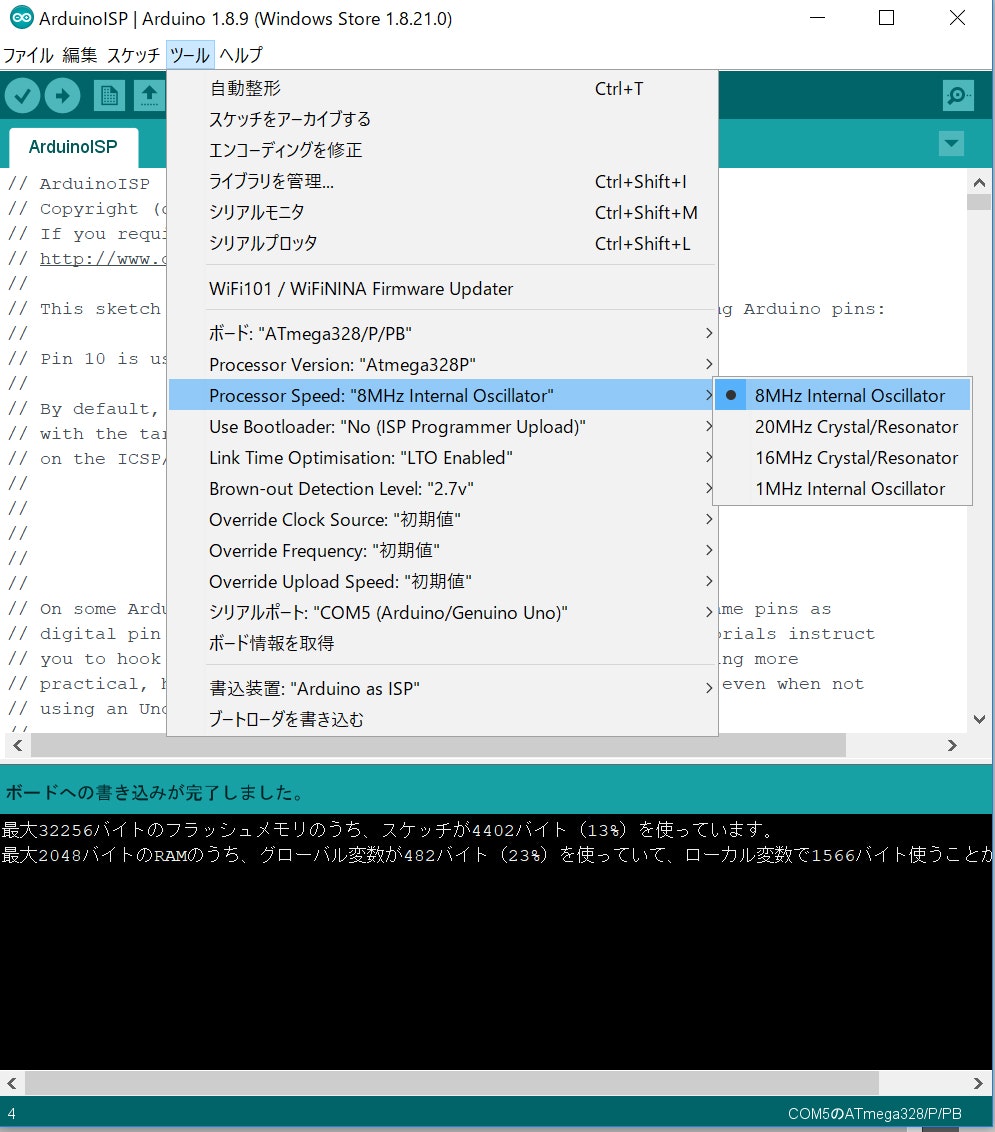The width and height of the screenshot is (995, 1132).
Task: Click the http://www link in the code
Action: (x=103, y=258)
